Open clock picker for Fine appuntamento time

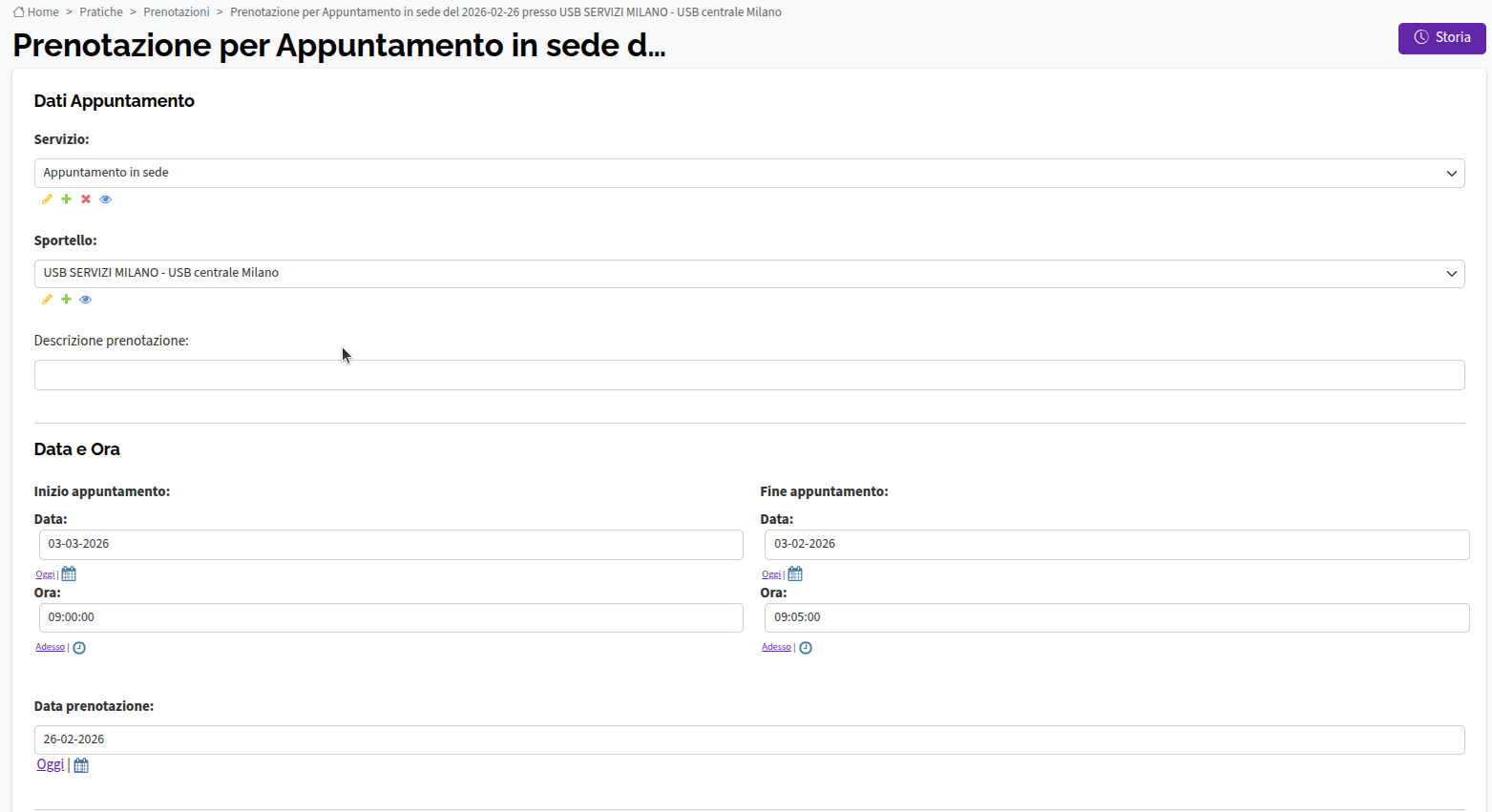806,648
